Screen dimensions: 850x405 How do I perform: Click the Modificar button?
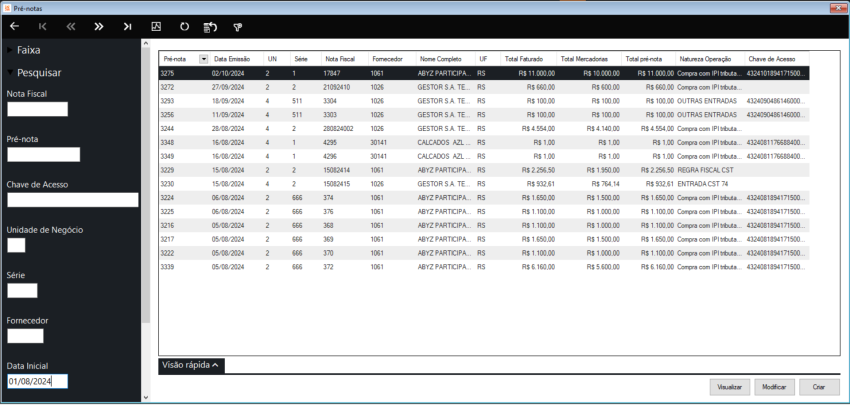click(774, 387)
